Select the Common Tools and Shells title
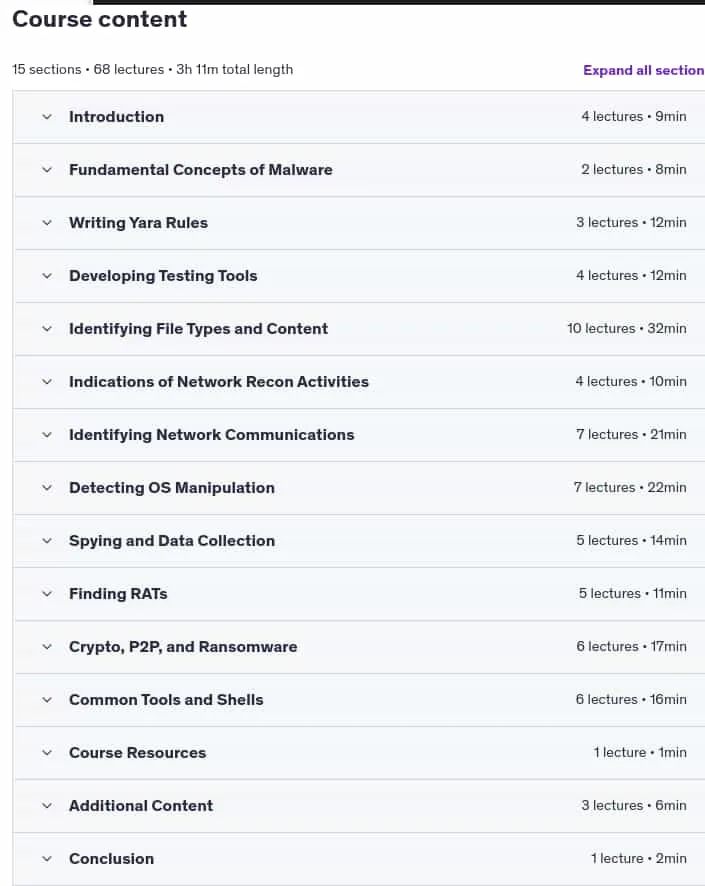705x886 pixels. click(166, 700)
